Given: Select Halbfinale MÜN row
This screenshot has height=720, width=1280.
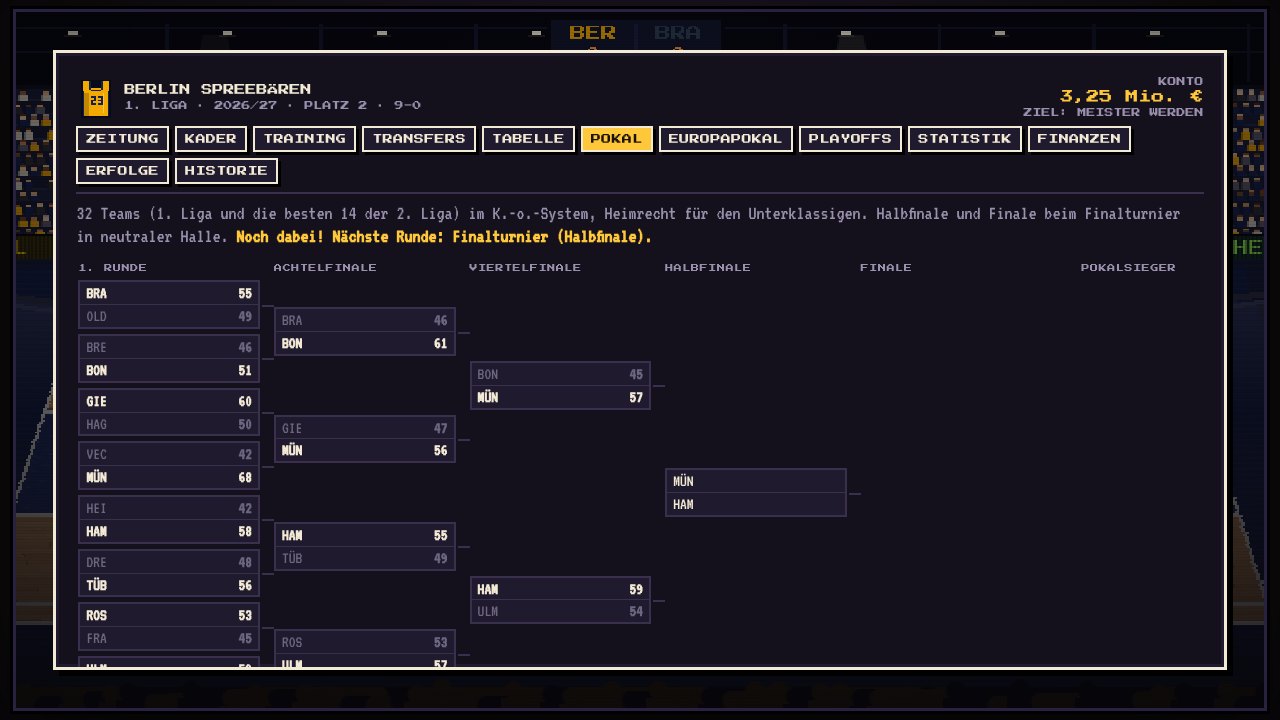Looking at the screenshot, I should tap(756, 482).
